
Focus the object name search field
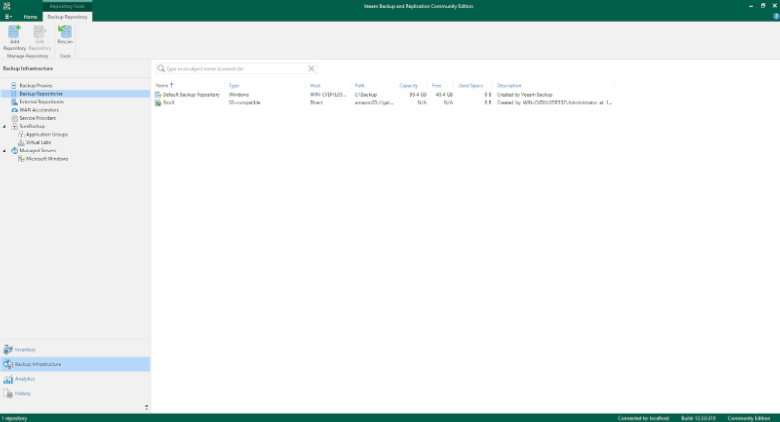(236, 68)
